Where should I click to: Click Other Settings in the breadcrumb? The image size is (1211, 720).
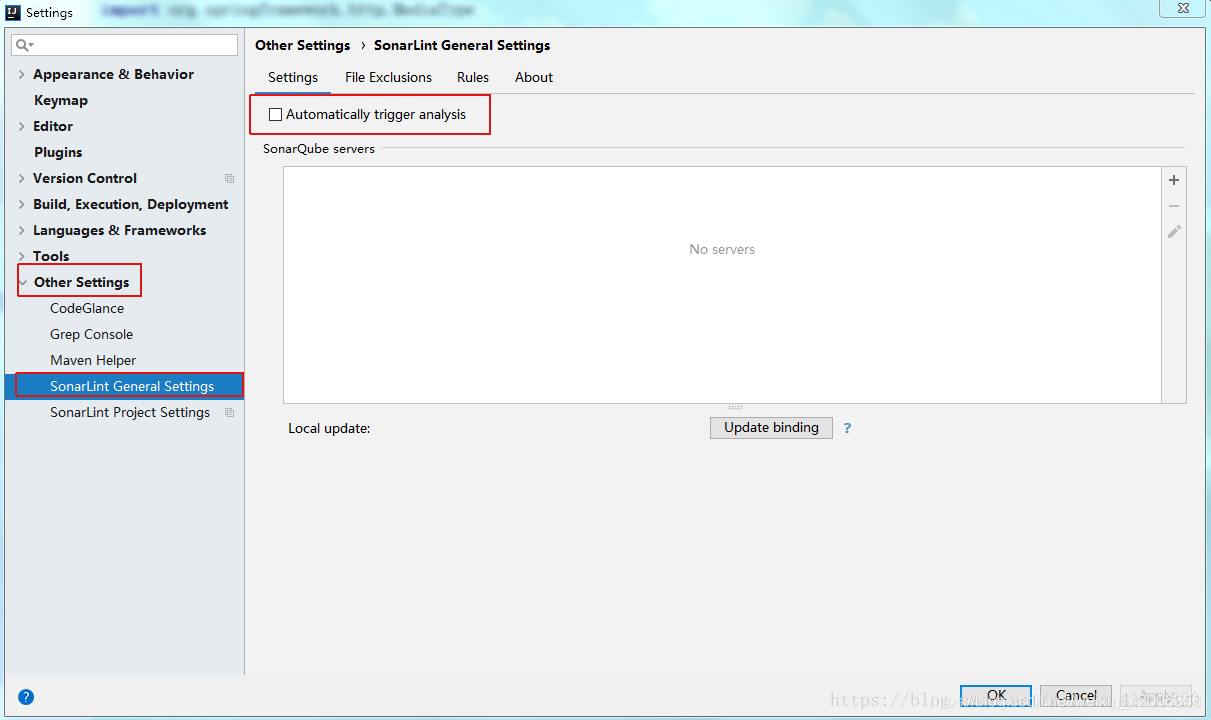(303, 46)
